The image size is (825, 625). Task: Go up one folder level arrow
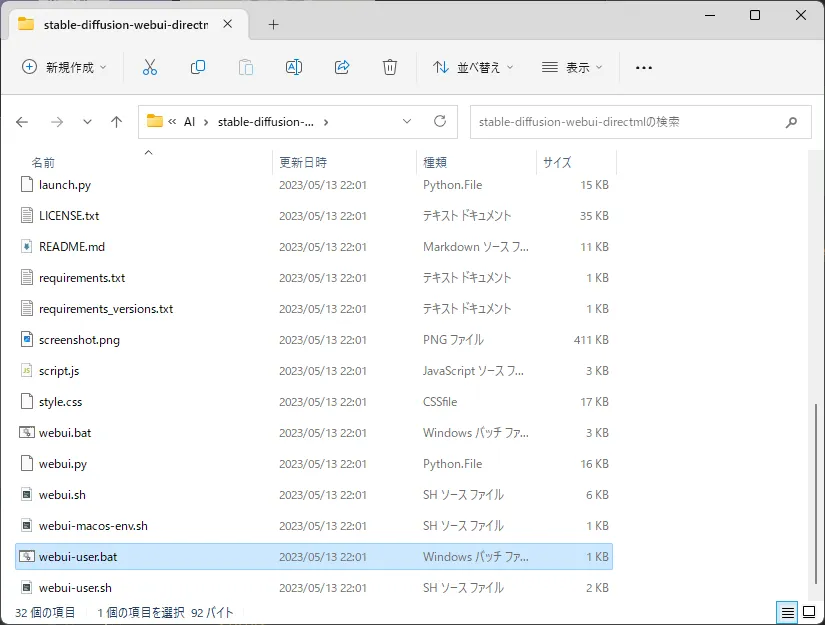116,122
